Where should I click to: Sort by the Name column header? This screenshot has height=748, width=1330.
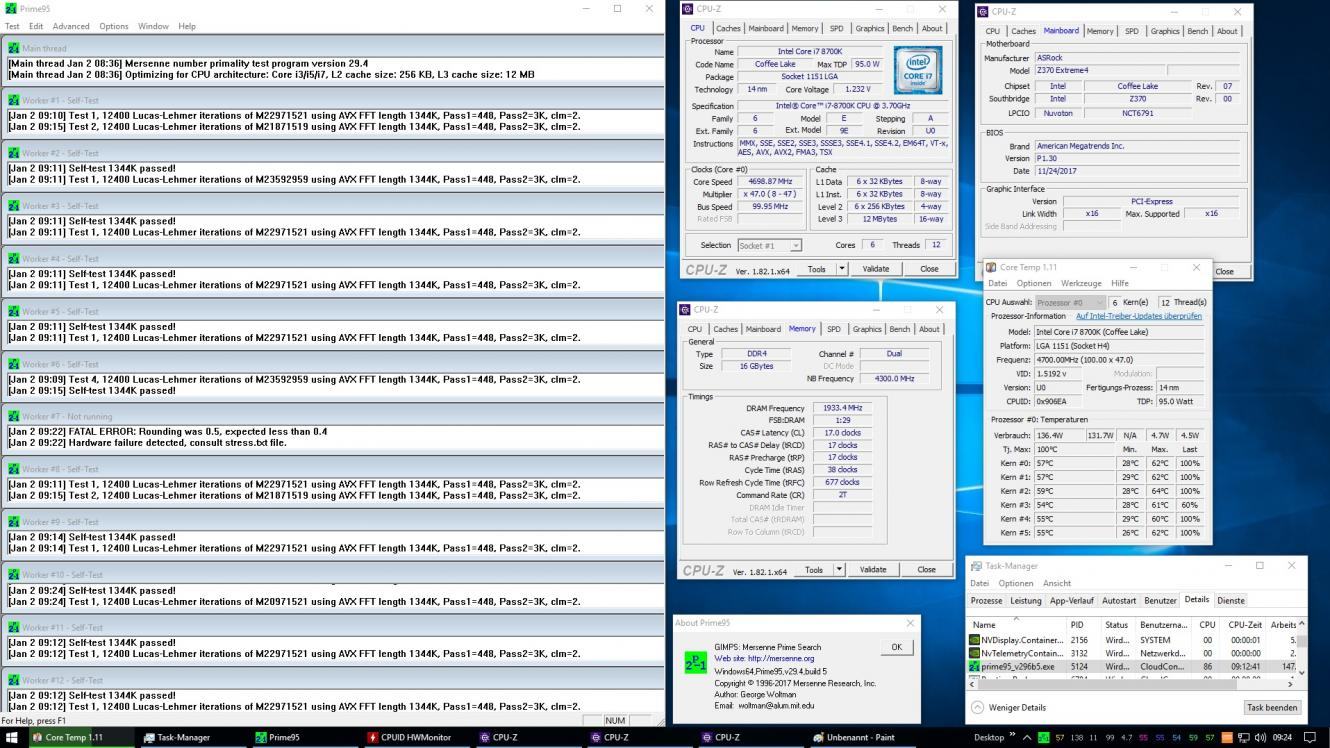(1017, 624)
